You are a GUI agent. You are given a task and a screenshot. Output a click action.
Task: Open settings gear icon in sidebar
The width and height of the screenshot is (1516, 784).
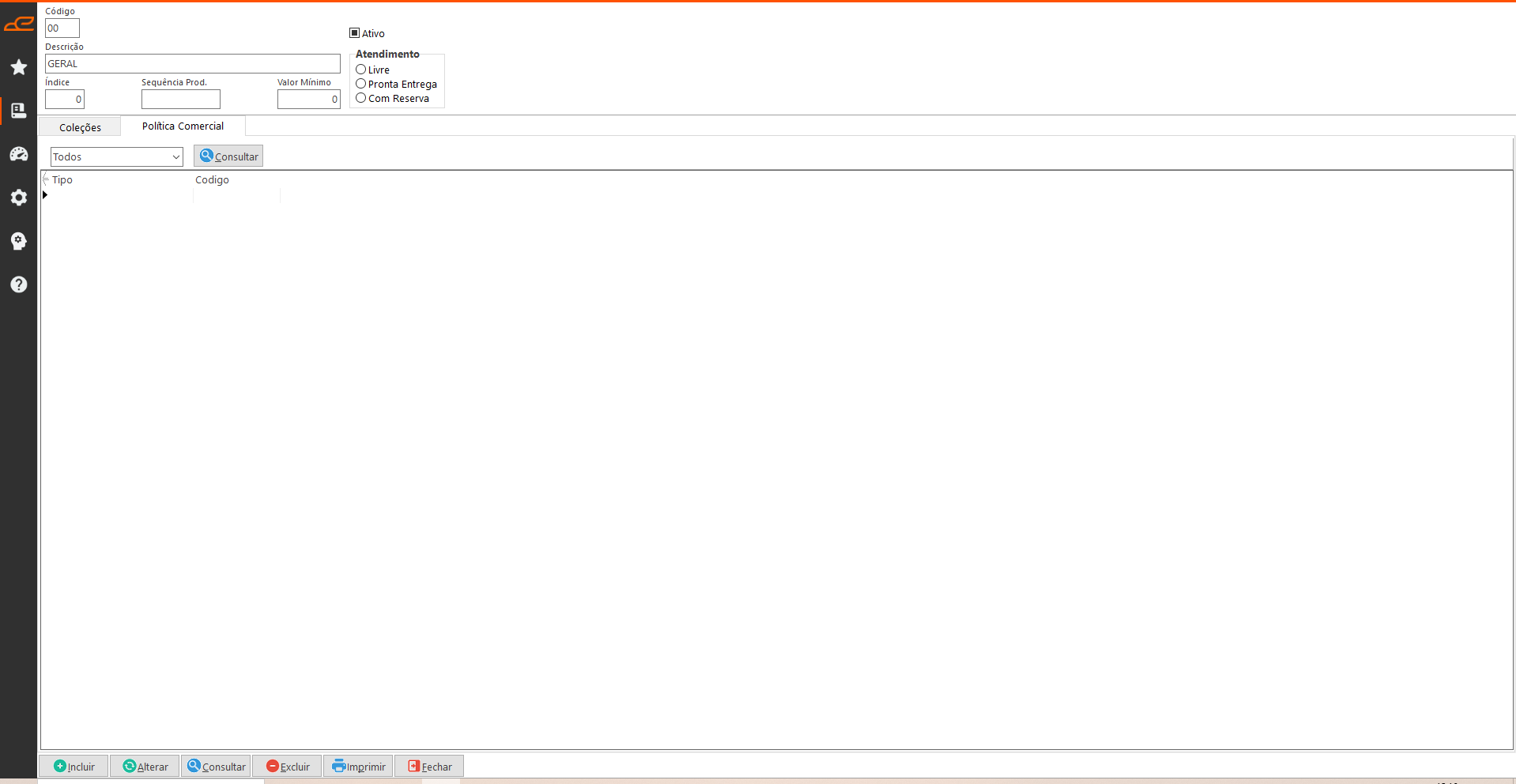[x=19, y=198]
